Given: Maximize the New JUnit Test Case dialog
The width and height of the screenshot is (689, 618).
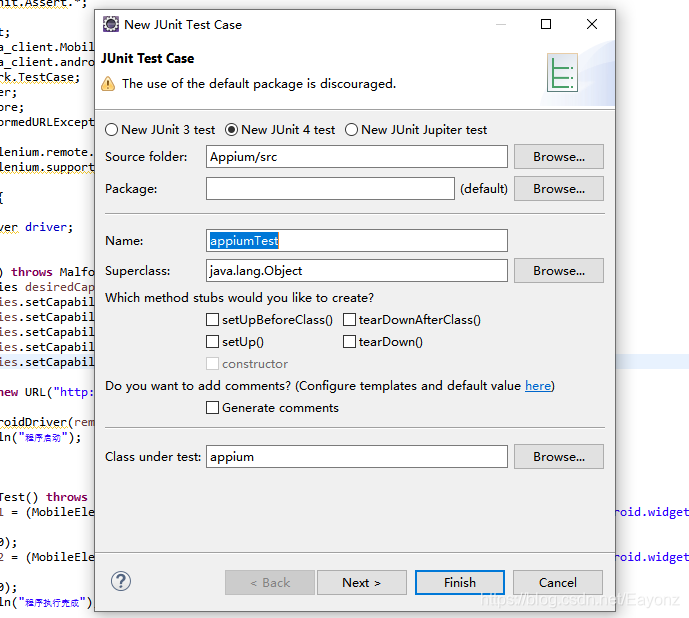Looking at the screenshot, I should pyautogui.click(x=546, y=24).
